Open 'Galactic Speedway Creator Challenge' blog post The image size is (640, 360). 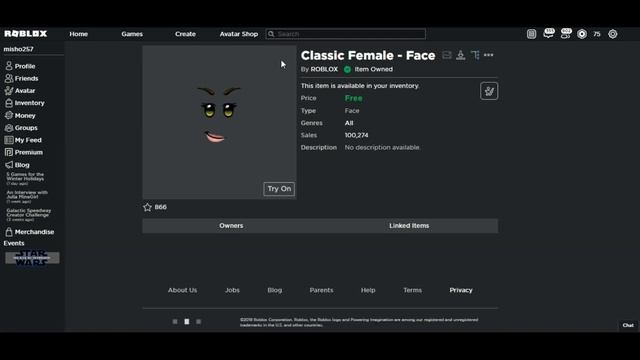(29, 212)
